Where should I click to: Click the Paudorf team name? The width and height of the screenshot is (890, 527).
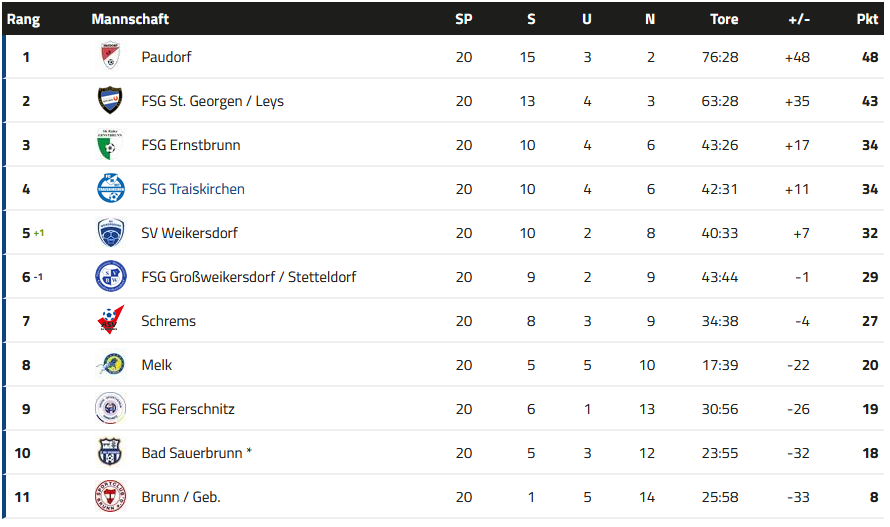point(166,57)
